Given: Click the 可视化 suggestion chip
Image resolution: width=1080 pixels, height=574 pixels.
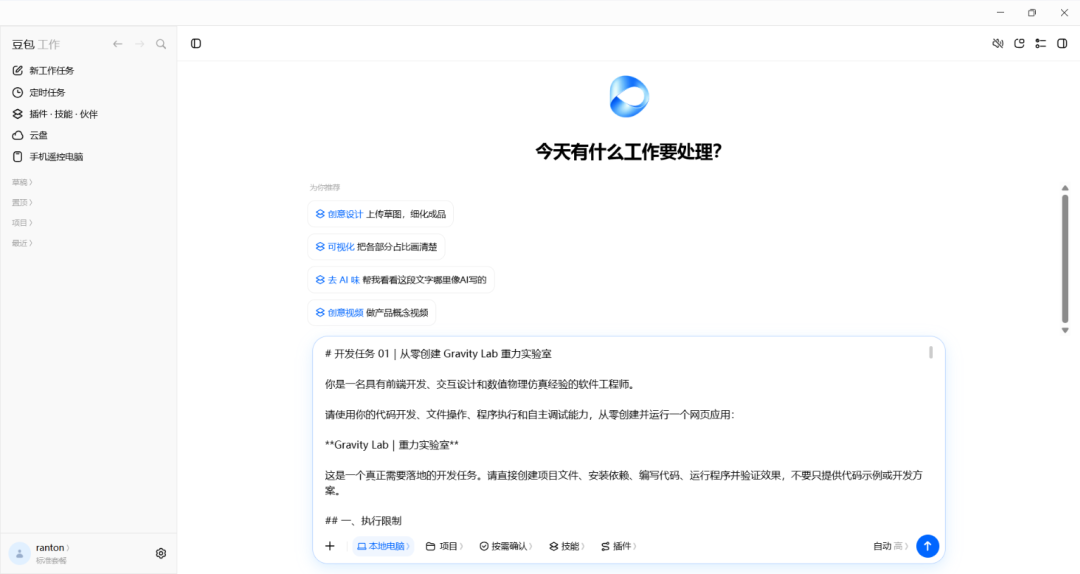Looking at the screenshot, I should point(376,247).
